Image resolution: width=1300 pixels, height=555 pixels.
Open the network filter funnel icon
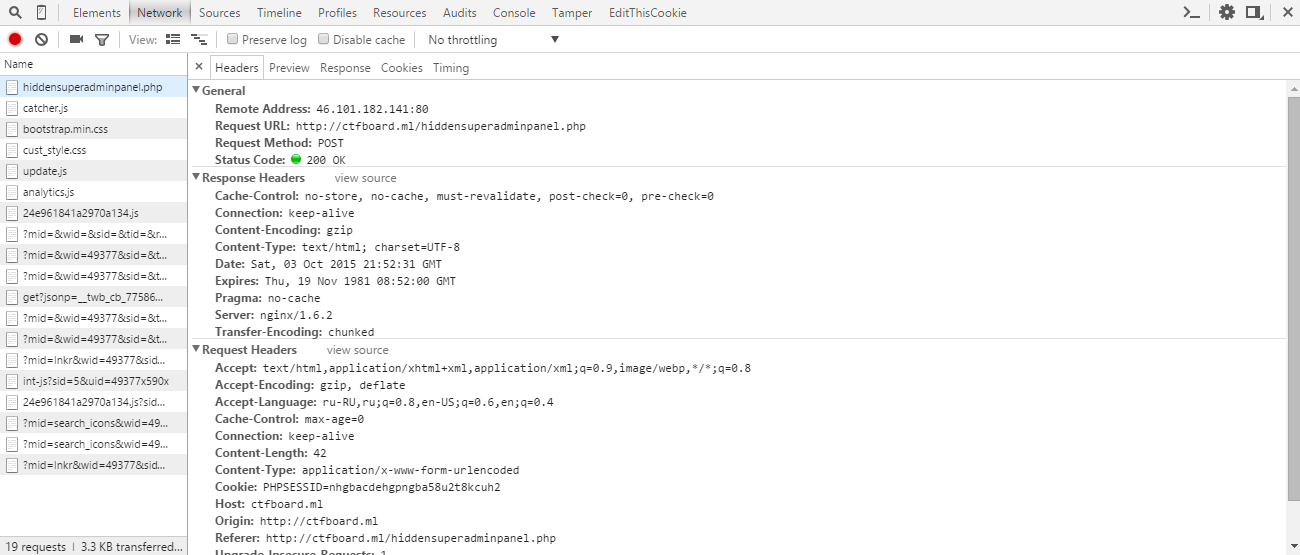click(102, 40)
